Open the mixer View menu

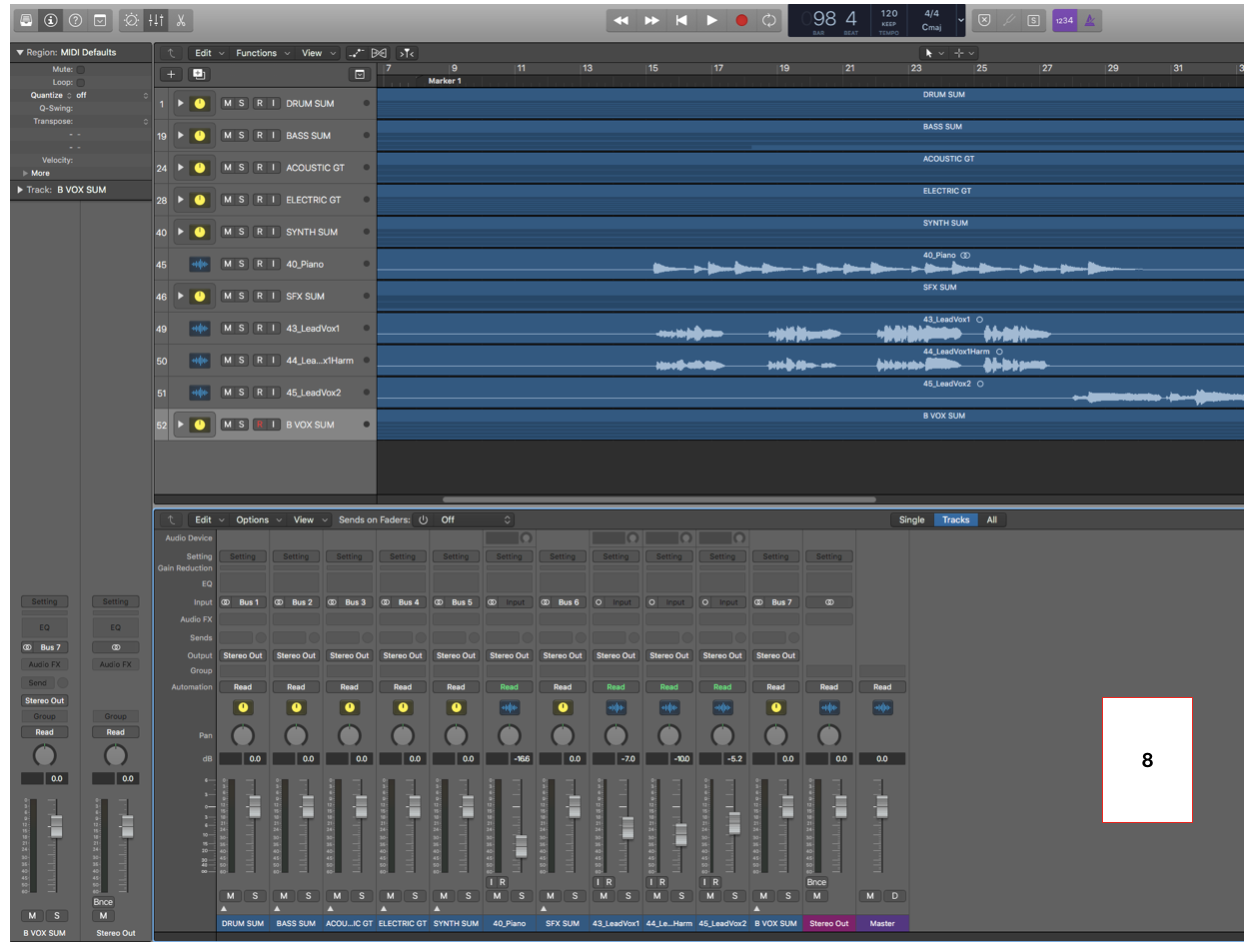pyautogui.click(x=310, y=520)
